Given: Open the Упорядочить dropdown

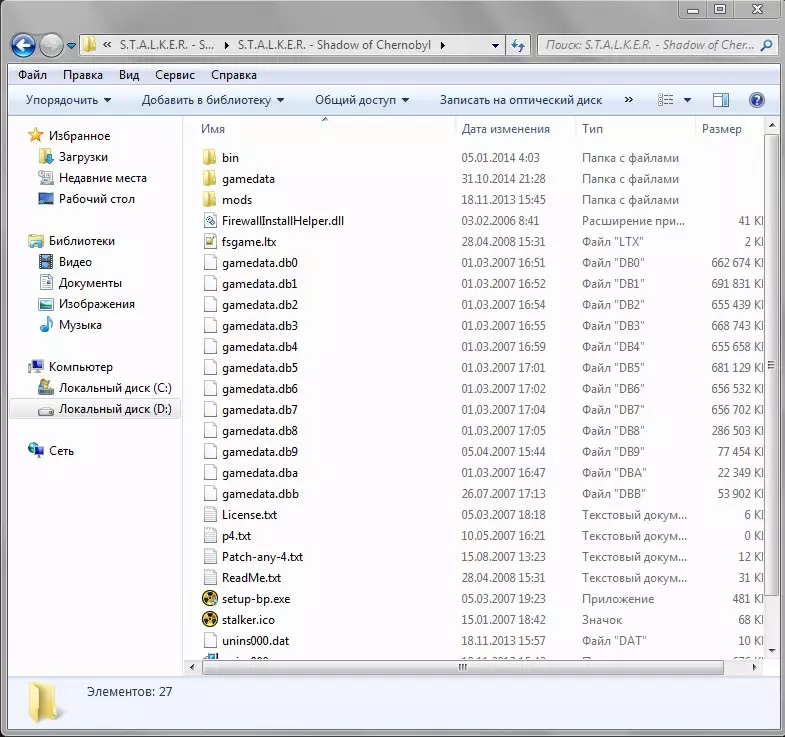Looking at the screenshot, I should pos(69,100).
